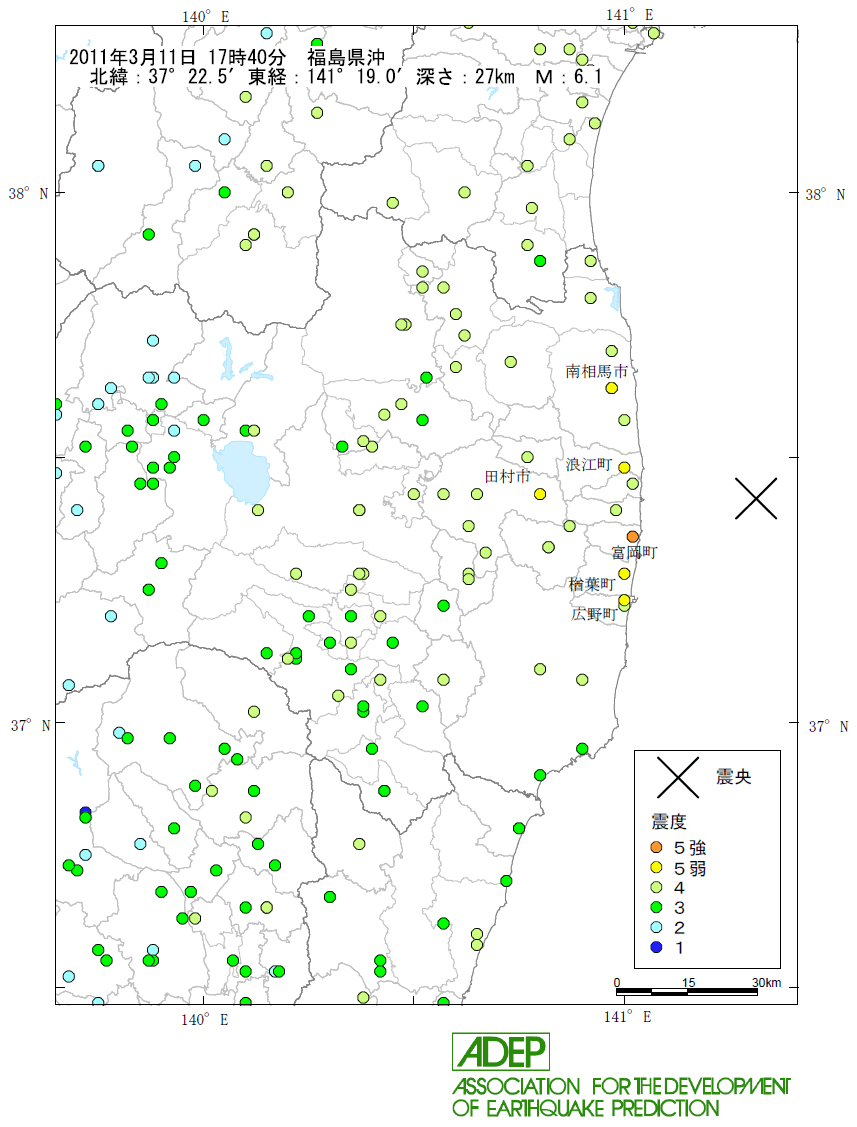
Task: Click the depth text 深さ : 27km
Action: pyautogui.click(x=465, y=76)
